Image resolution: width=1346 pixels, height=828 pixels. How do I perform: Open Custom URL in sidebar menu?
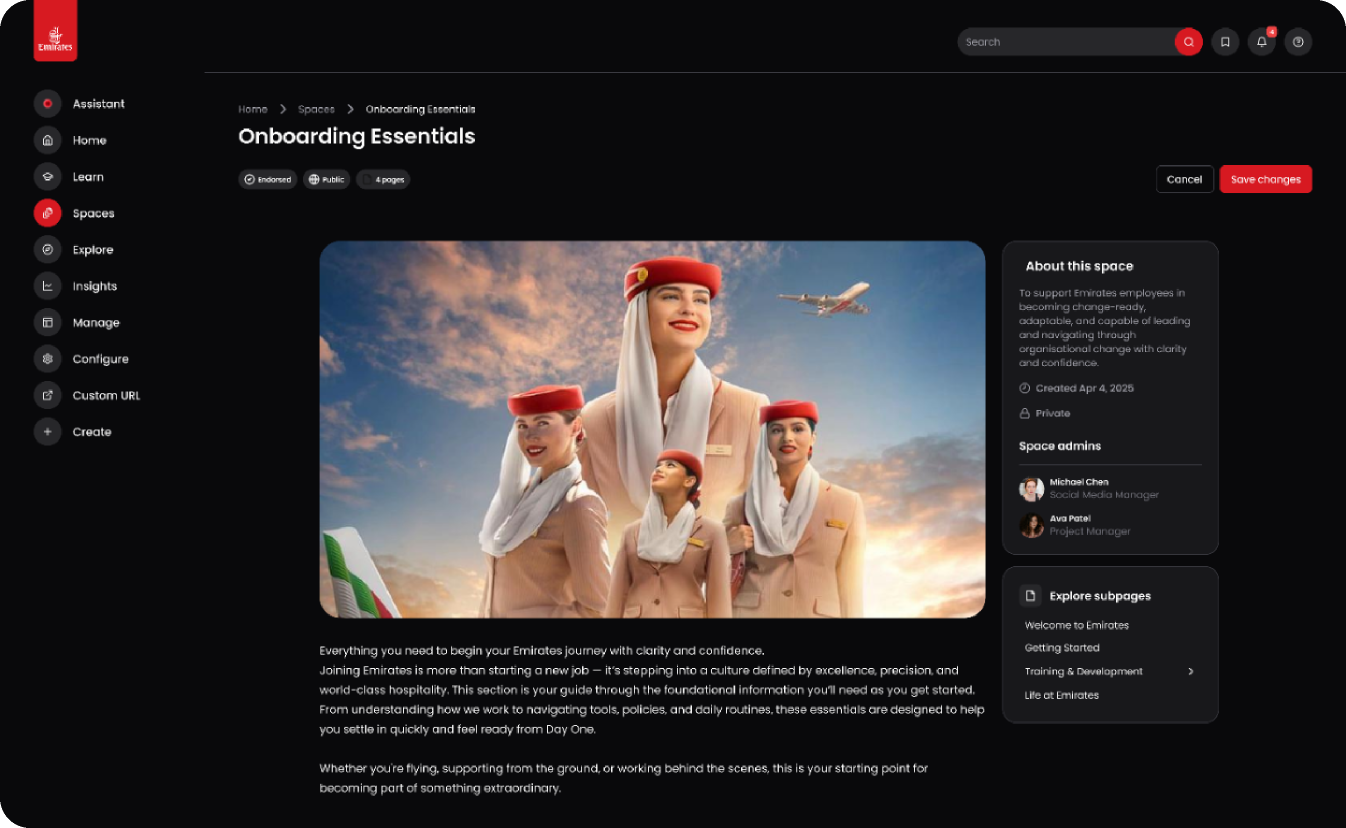107,395
